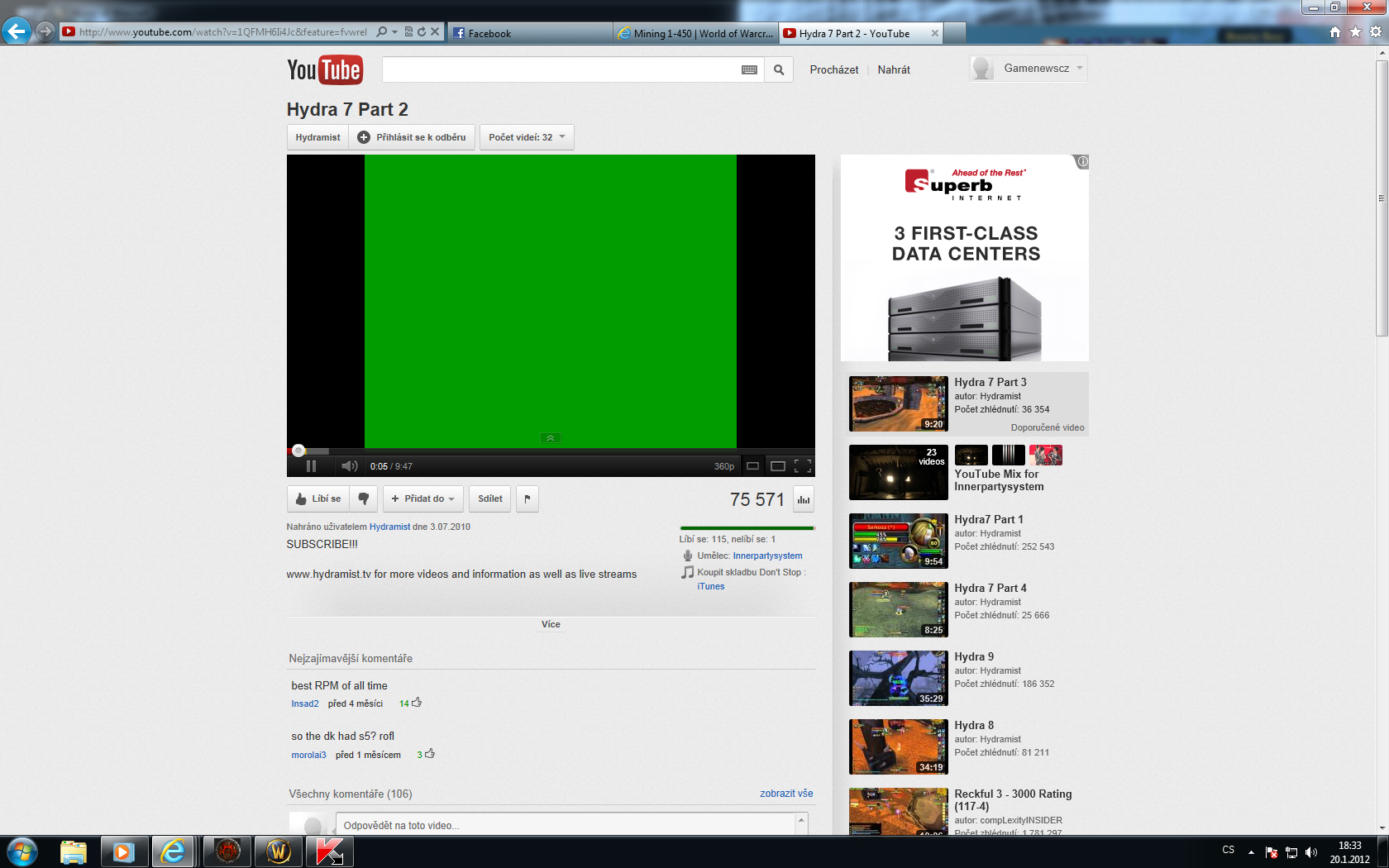Open the on-screen keyboard icon in search box
Viewport: 1389px width, 868px height.
click(749, 70)
